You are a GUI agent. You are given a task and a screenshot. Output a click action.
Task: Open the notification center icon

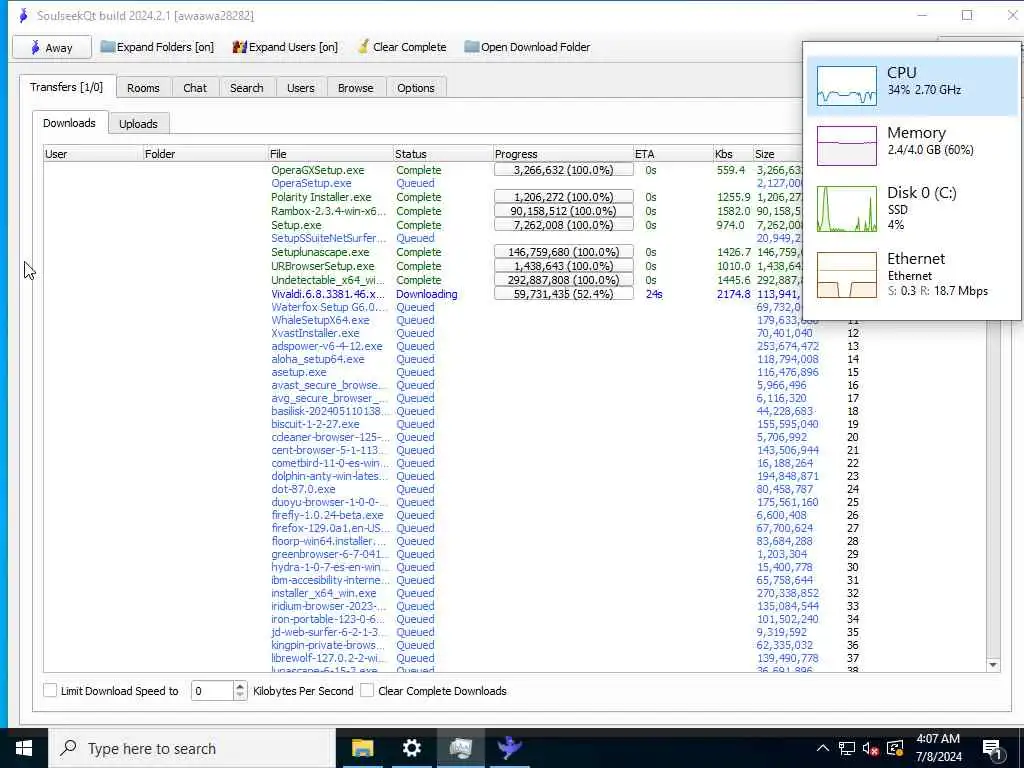(x=993, y=748)
